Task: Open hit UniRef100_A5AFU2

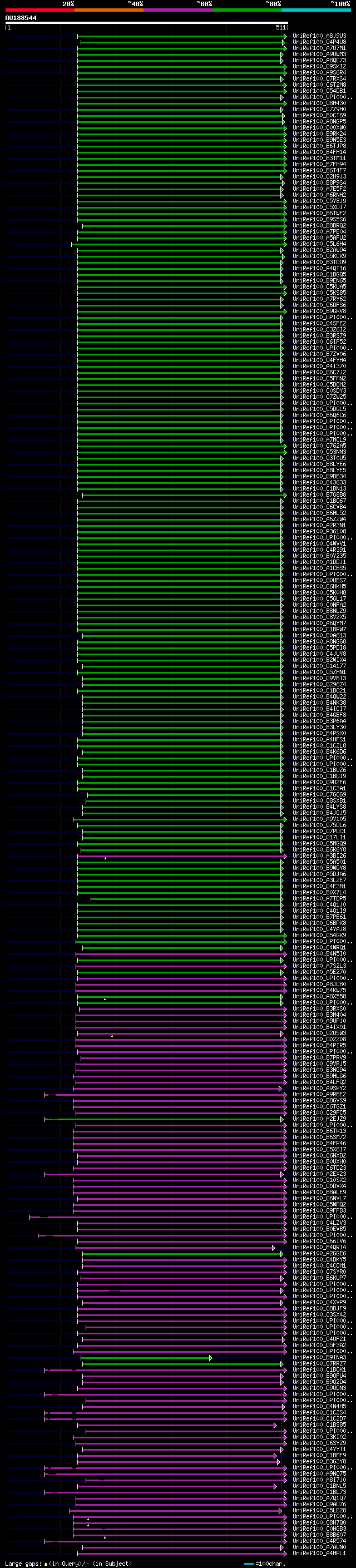Action: 319,238
